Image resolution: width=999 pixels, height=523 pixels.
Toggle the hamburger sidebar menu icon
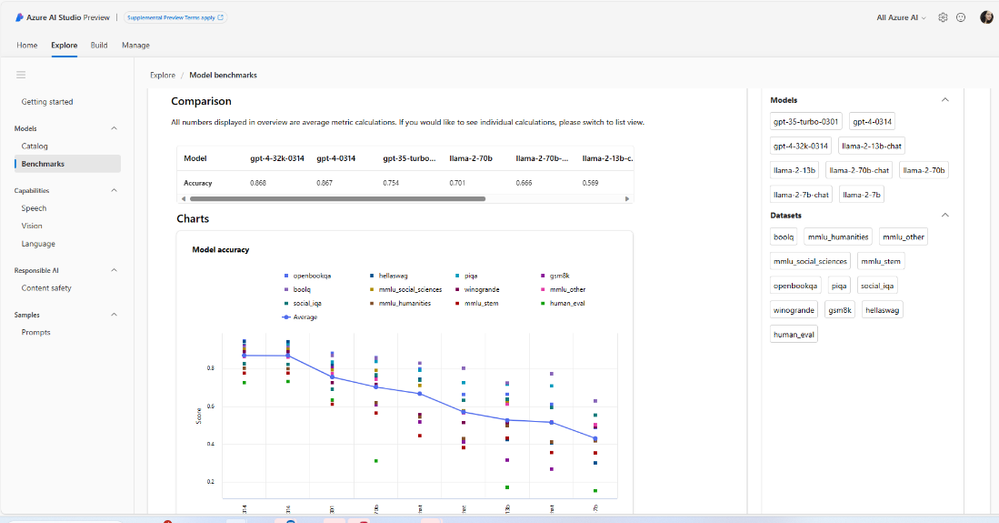tap(21, 75)
